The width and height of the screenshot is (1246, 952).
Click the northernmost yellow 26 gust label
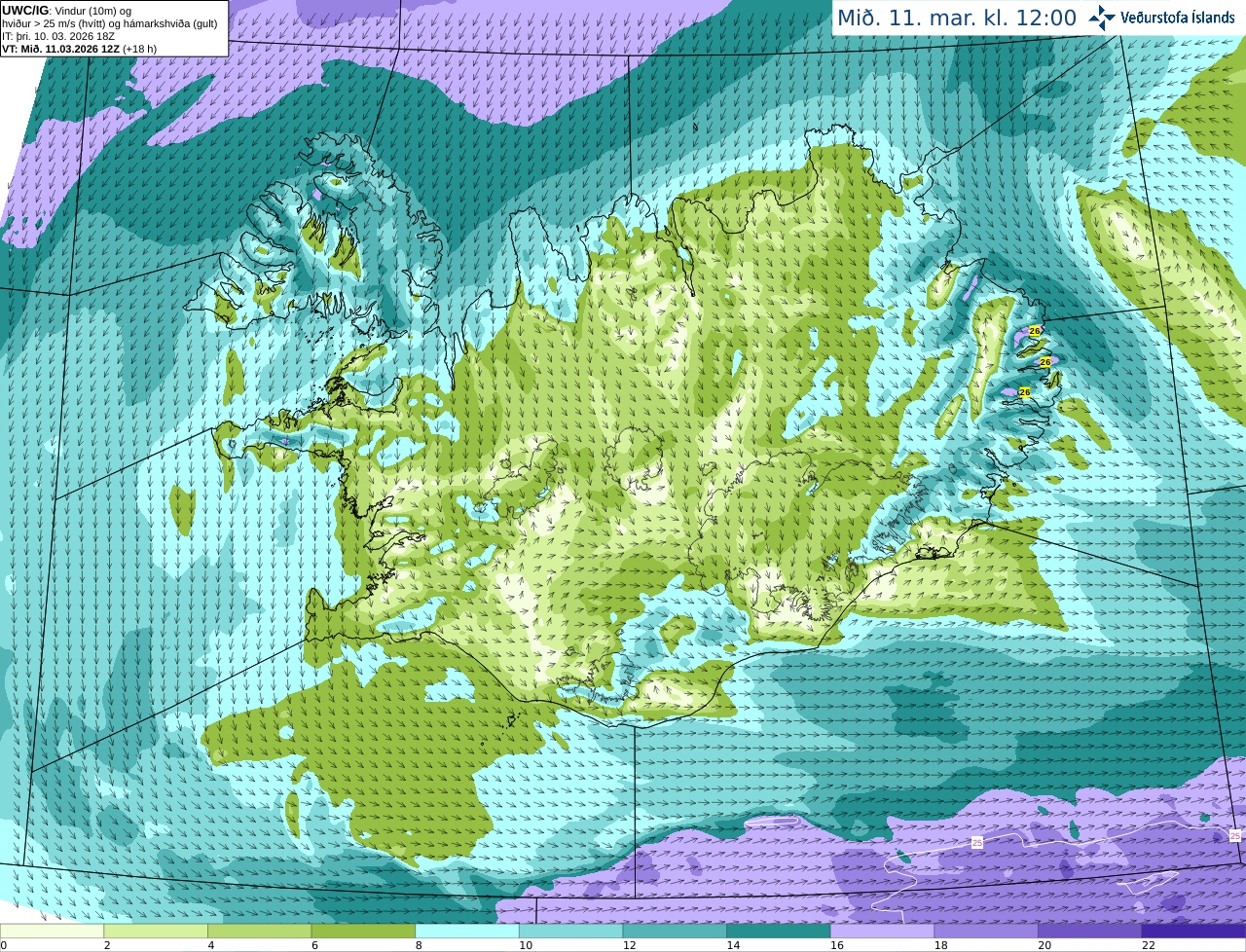pyautogui.click(x=1035, y=331)
